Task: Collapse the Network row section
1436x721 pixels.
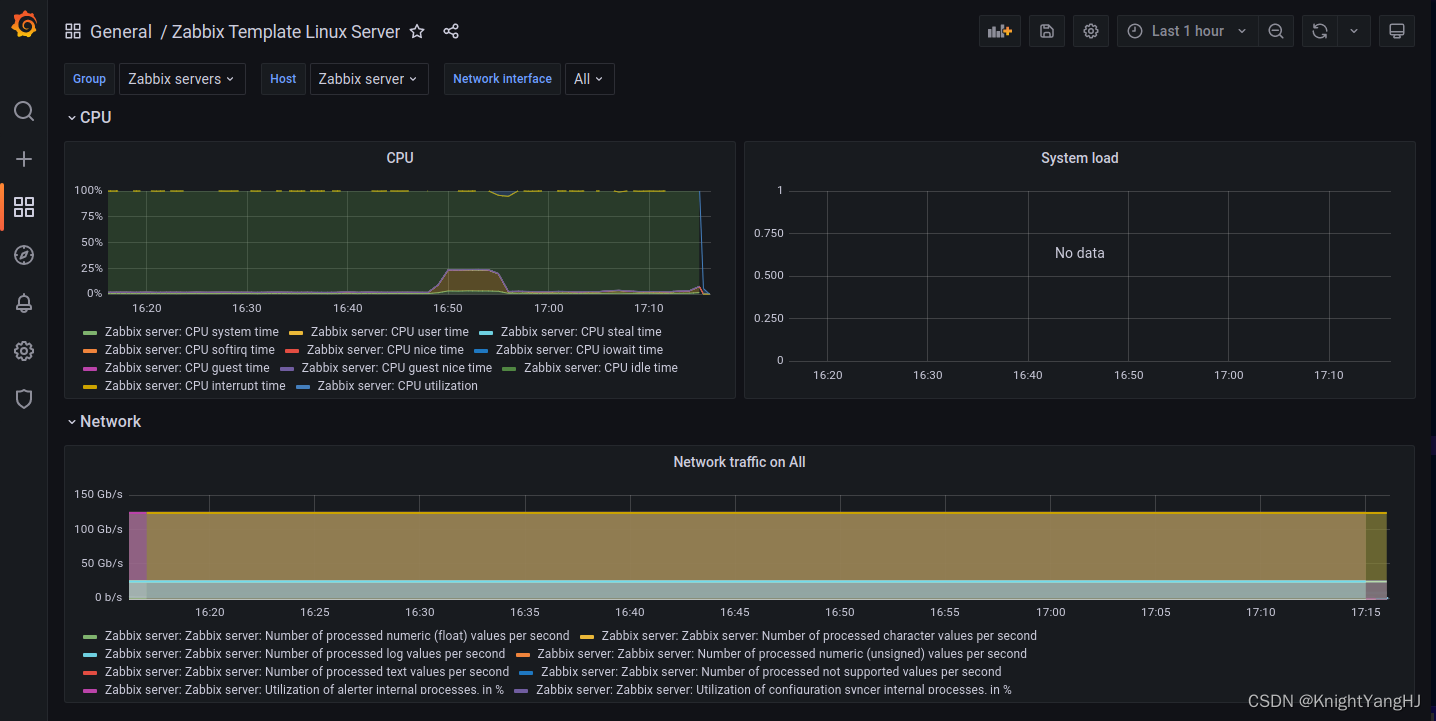Action: click(104, 421)
